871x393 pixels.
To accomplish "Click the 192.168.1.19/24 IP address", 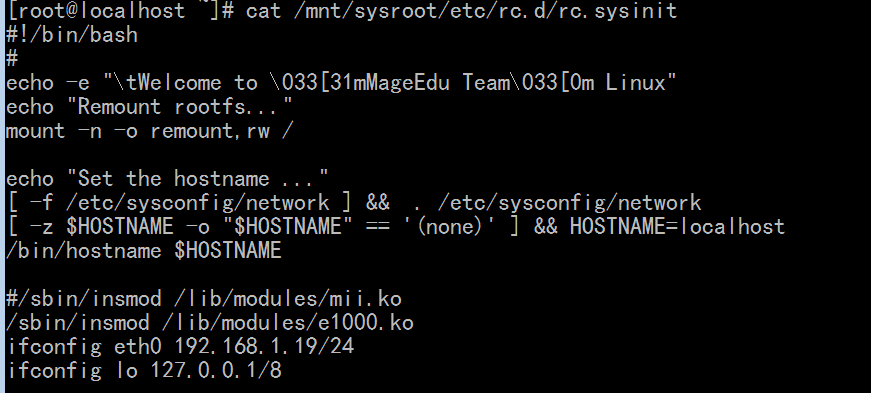I will [264, 346].
